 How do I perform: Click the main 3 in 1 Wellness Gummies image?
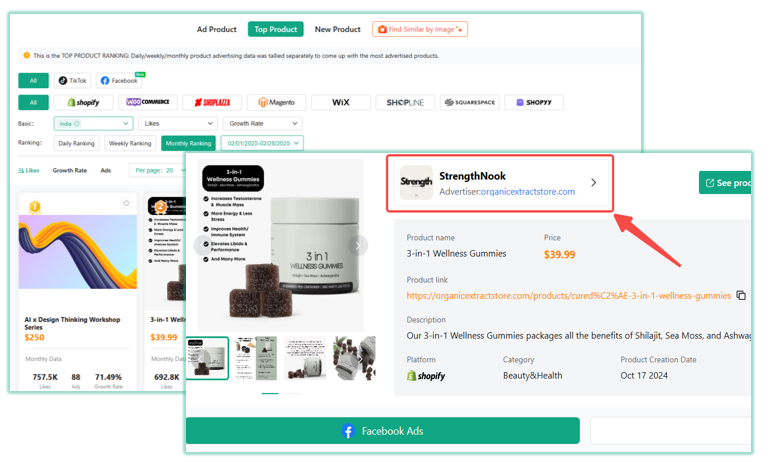[281, 245]
